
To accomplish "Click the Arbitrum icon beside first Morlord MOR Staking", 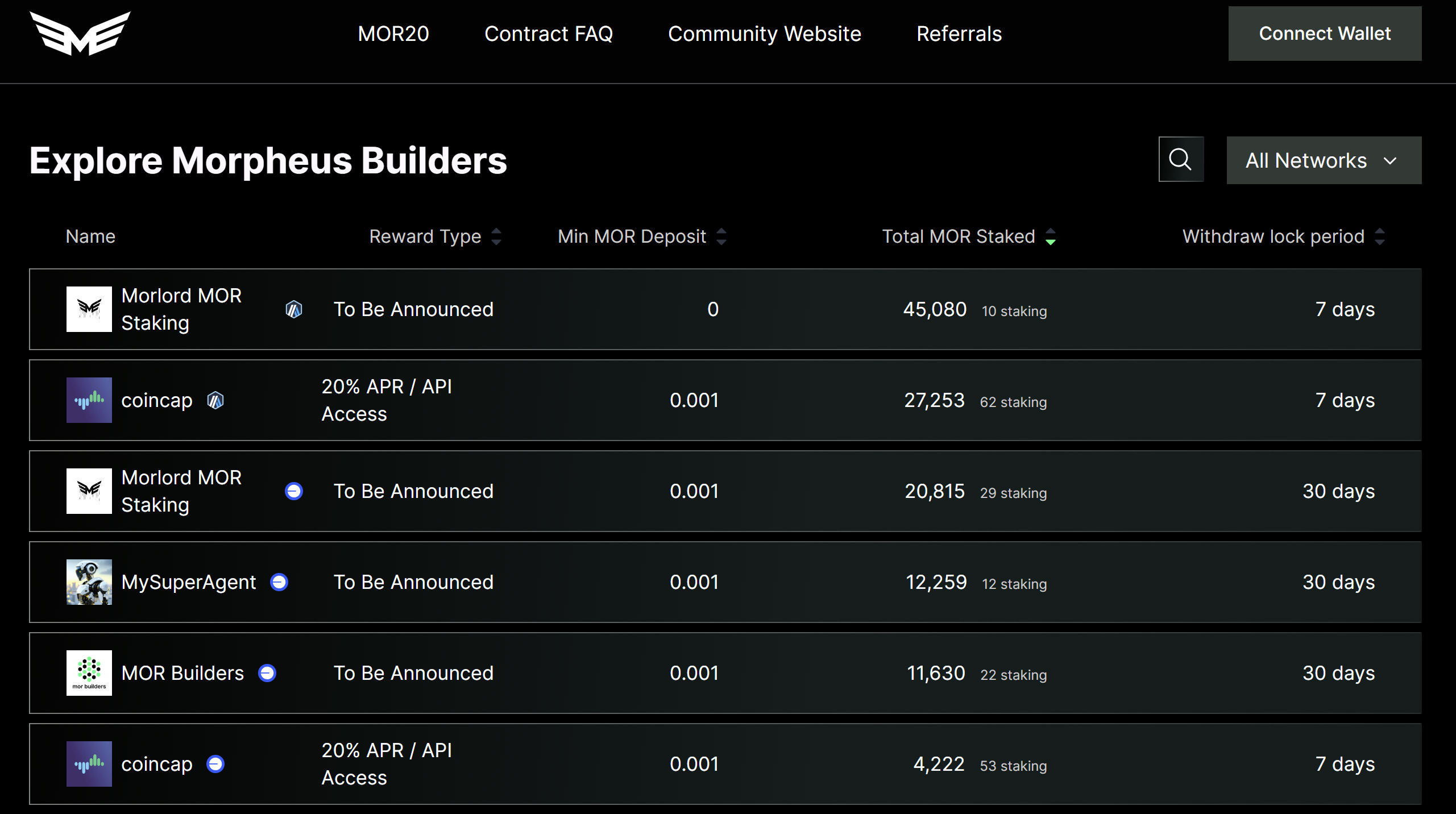I will (x=293, y=309).
